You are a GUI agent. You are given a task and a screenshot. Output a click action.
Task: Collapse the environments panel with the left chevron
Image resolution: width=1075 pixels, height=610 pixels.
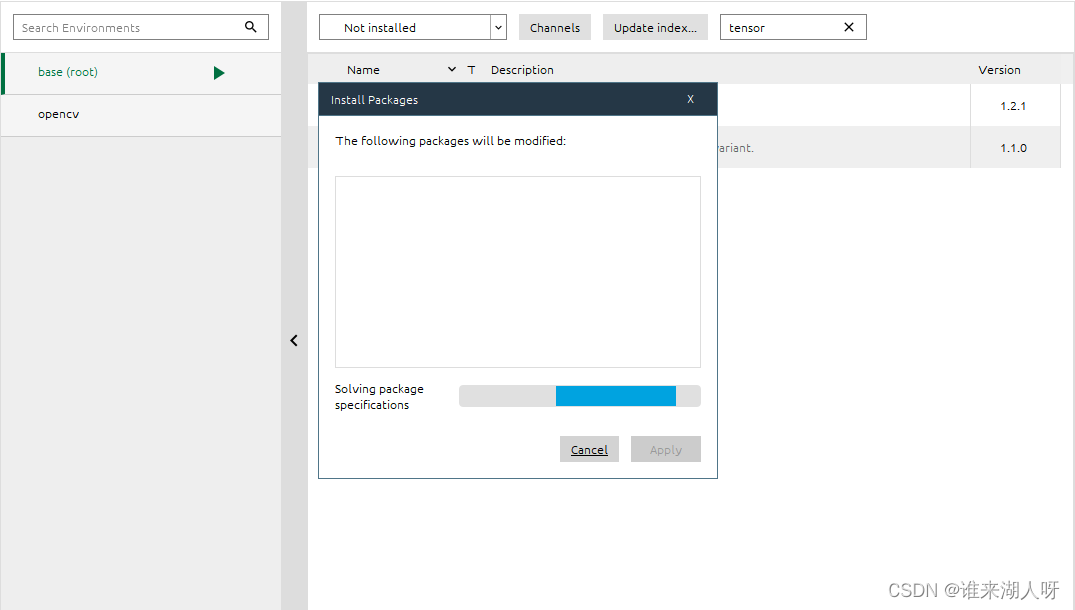pos(294,340)
